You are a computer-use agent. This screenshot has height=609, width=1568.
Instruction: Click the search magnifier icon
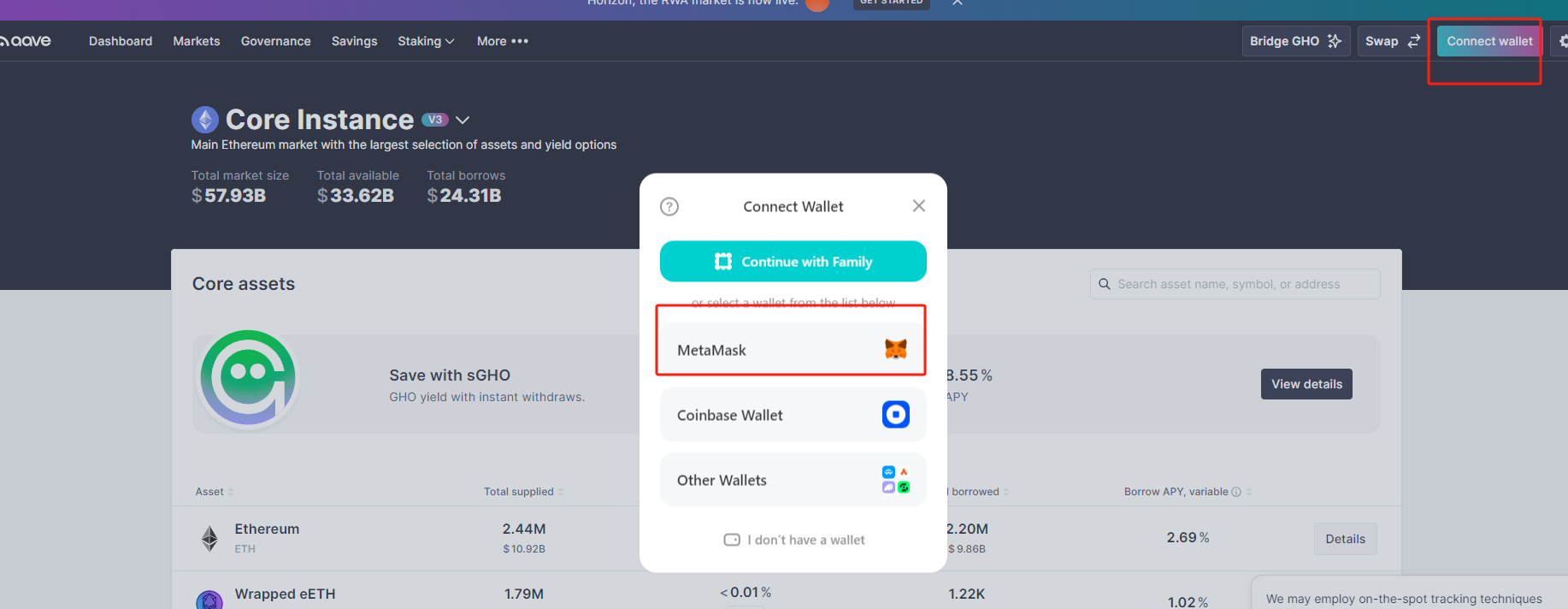(x=1105, y=284)
